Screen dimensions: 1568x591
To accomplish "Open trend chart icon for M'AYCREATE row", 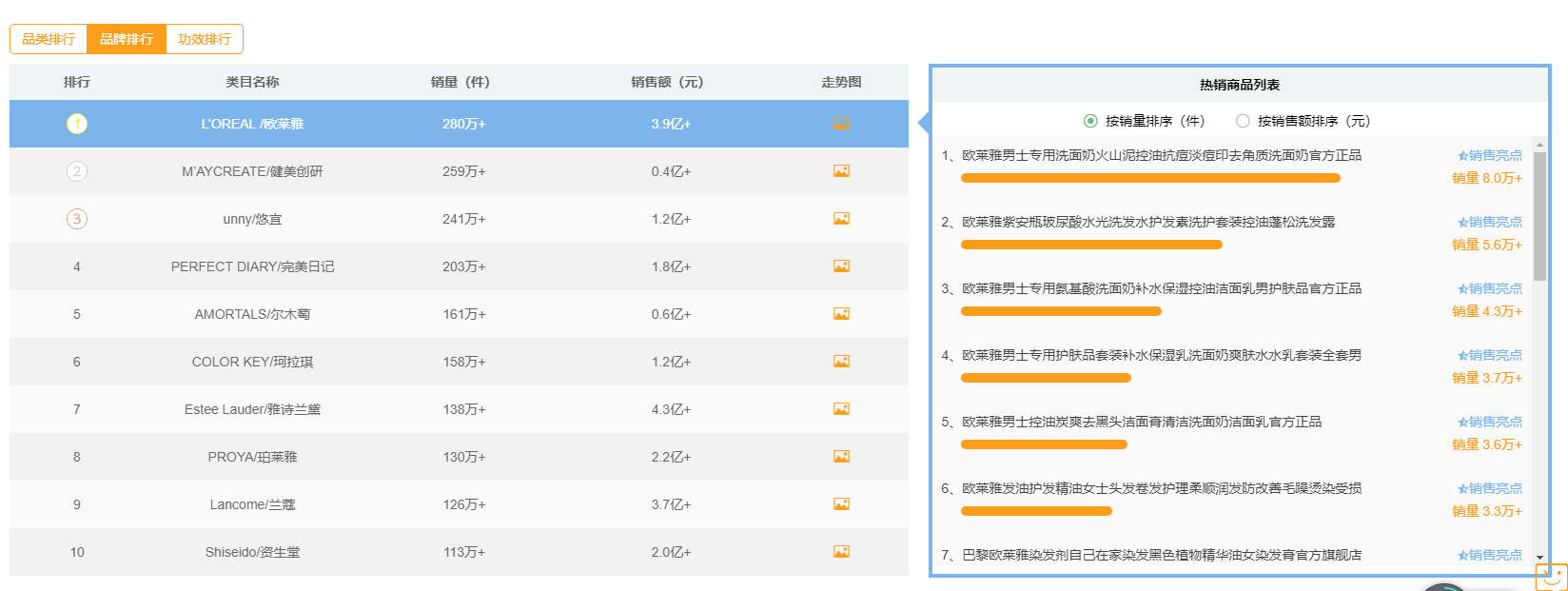I will (x=841, y=171).
